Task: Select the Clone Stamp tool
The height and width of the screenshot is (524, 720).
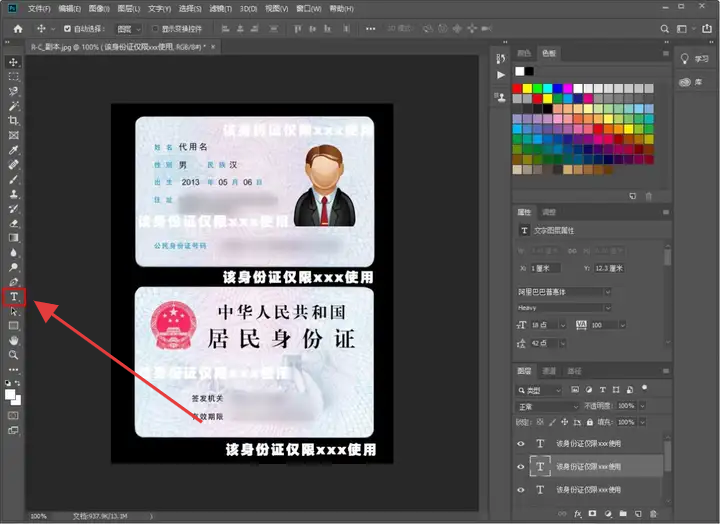Action: pyautogui.click(x=13, y=194)
